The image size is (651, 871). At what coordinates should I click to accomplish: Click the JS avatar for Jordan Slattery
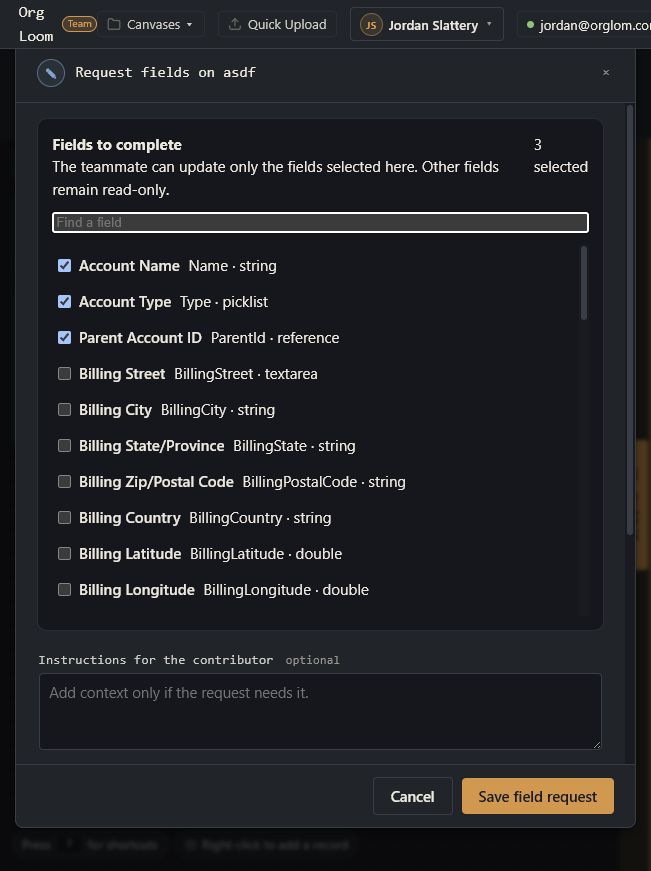[x=371, y=25]
